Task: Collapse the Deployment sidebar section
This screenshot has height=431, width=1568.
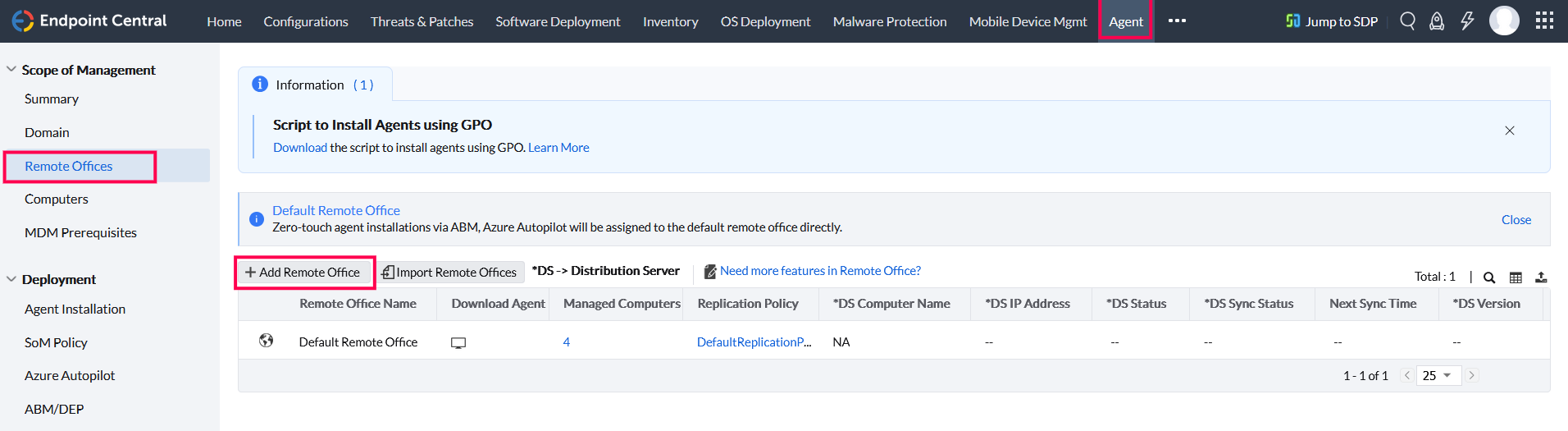Action: [11, 279]
